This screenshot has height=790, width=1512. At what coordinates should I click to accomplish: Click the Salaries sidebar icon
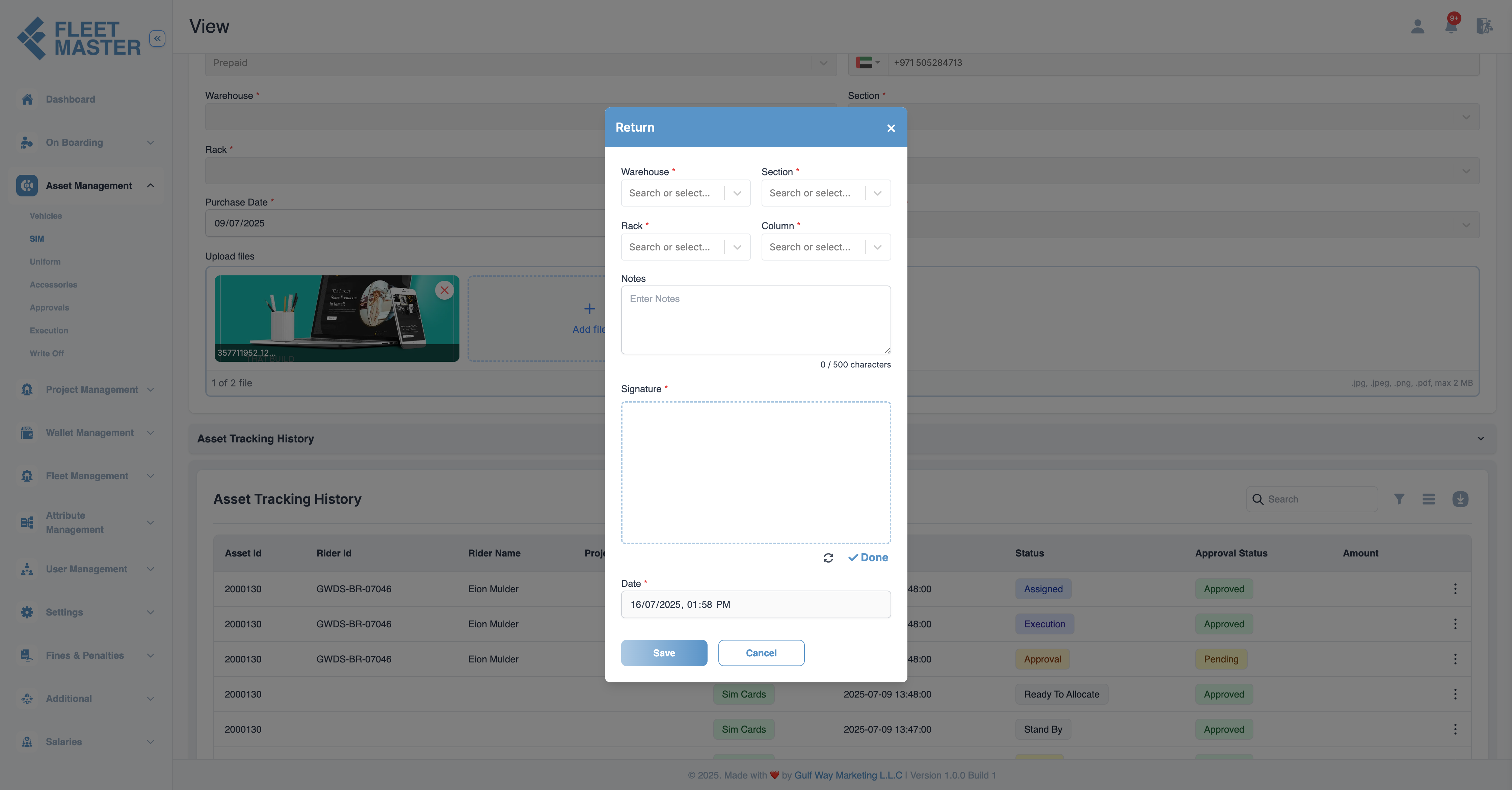(27, 742)
